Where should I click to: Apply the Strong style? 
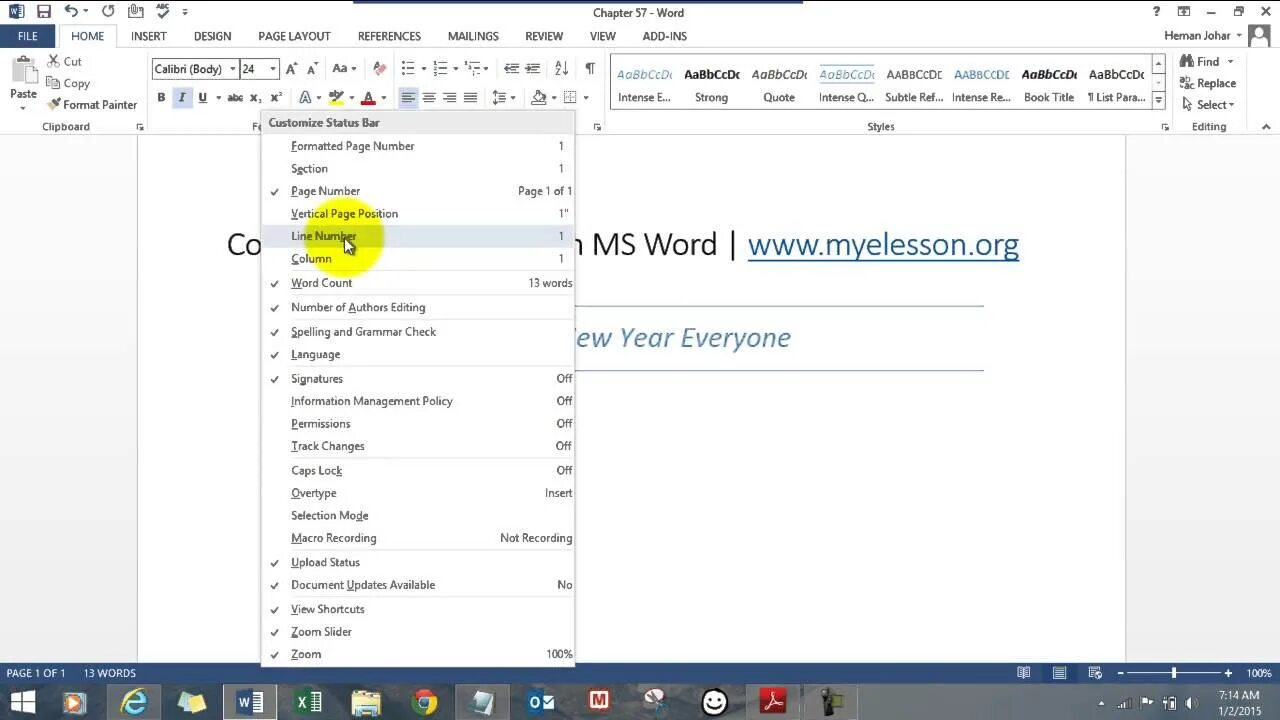(x=711, y=84)
